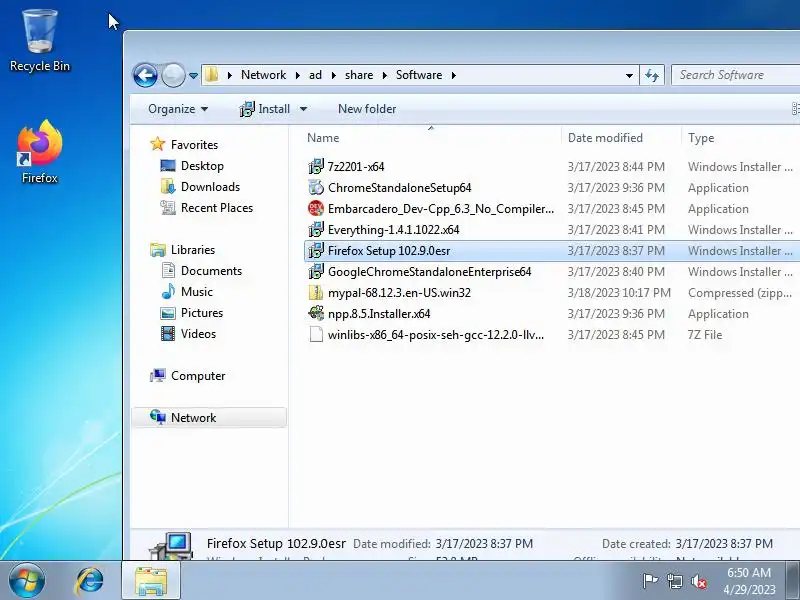Open the Documents library

point(211,270)
